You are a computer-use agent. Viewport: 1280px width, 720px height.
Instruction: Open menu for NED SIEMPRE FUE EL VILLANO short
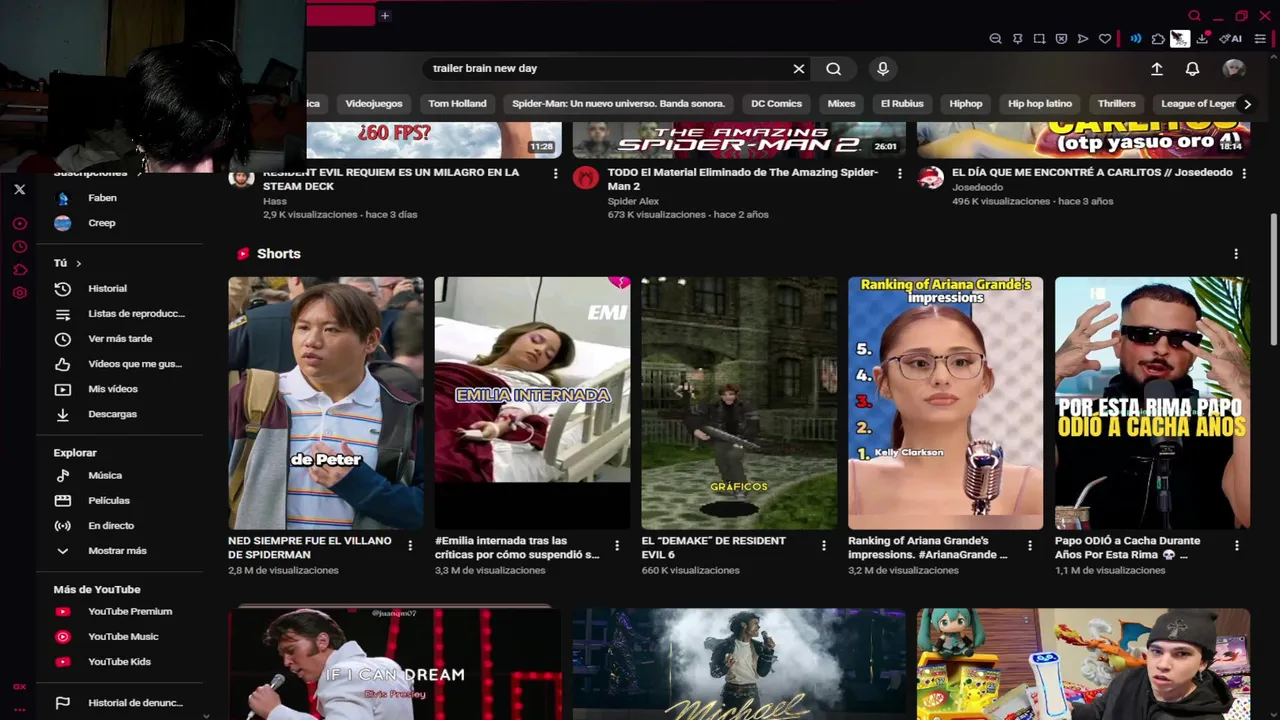coord(410,546)
